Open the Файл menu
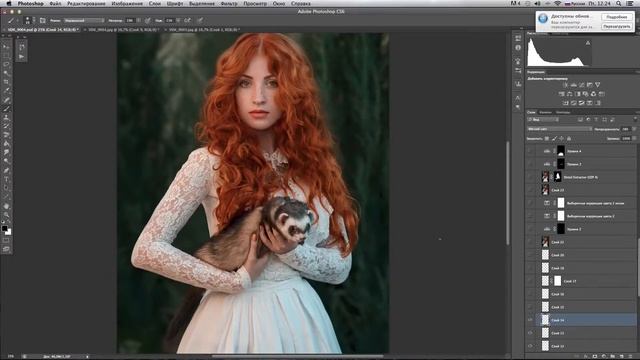The width and height of the screenshot is (640, 360). (x=55, y=3)
